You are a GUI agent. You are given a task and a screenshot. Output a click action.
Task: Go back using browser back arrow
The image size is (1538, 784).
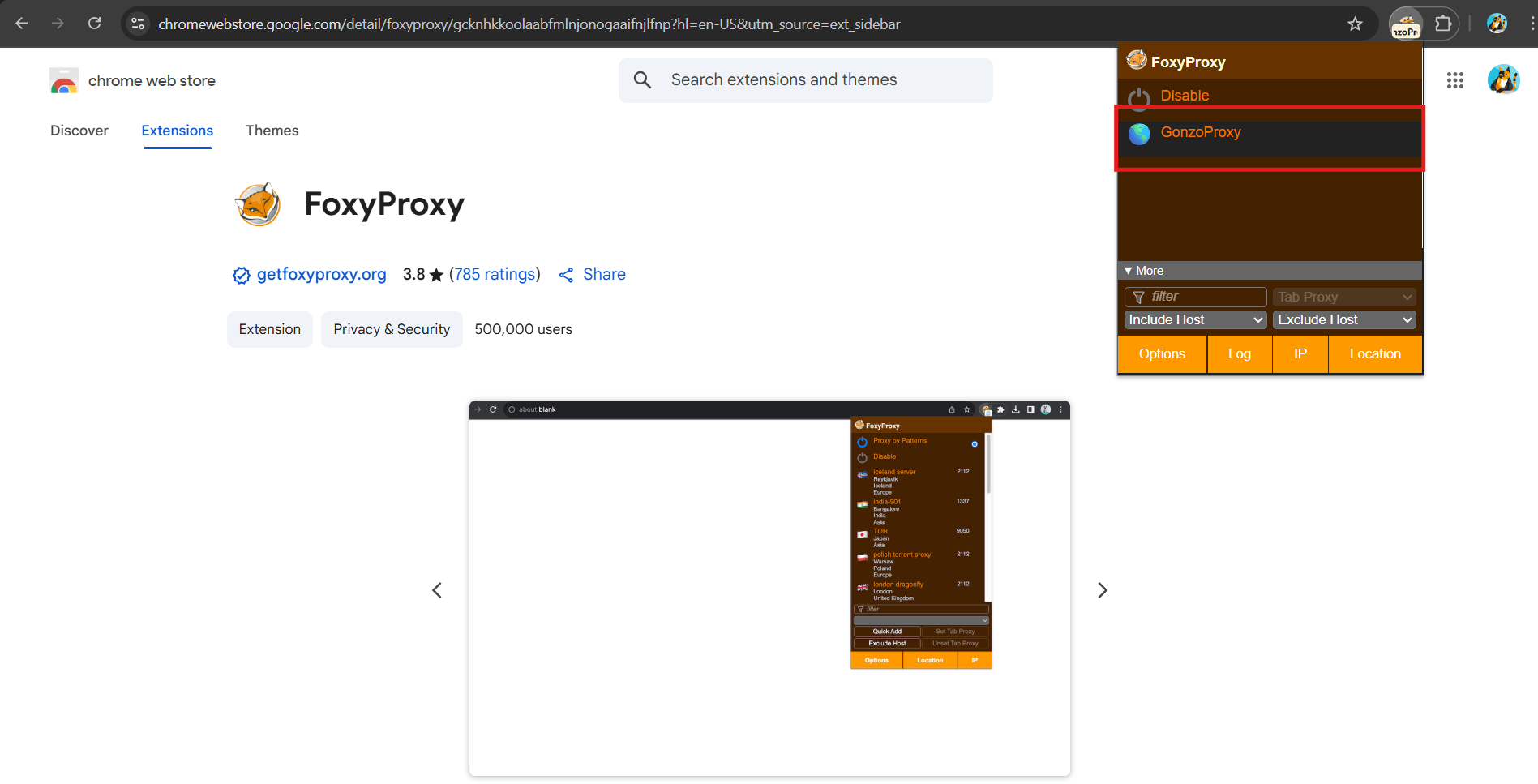tap(22, 24)
